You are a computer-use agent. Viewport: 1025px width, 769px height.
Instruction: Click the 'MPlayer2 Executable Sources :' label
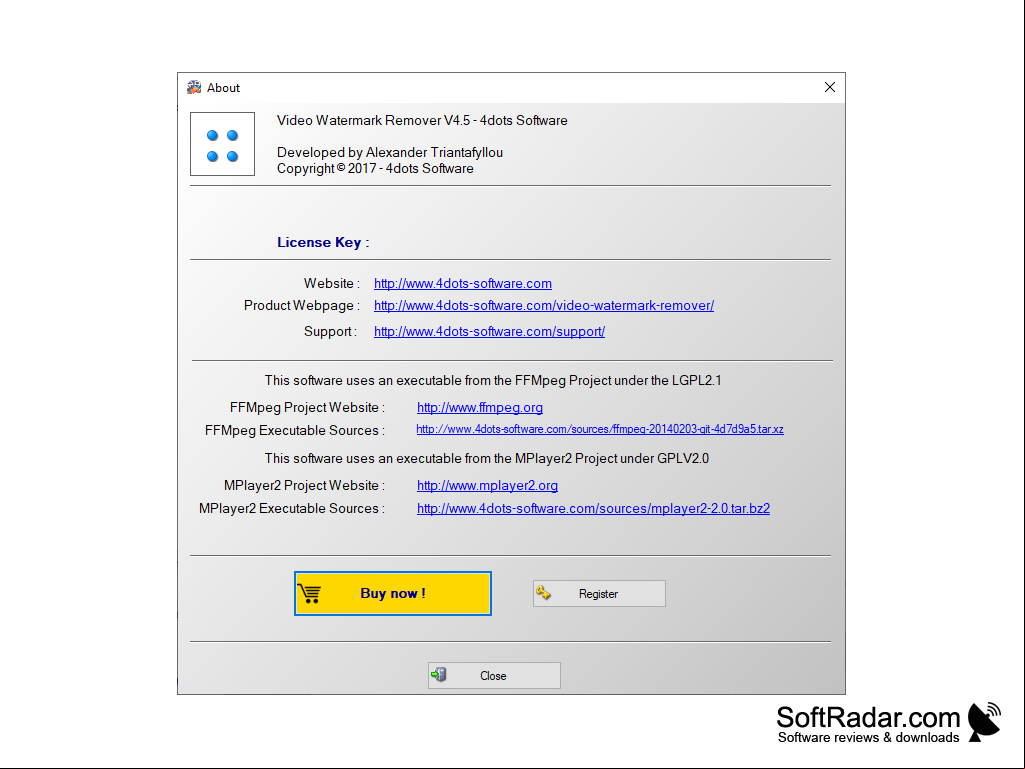pos(292,508)
